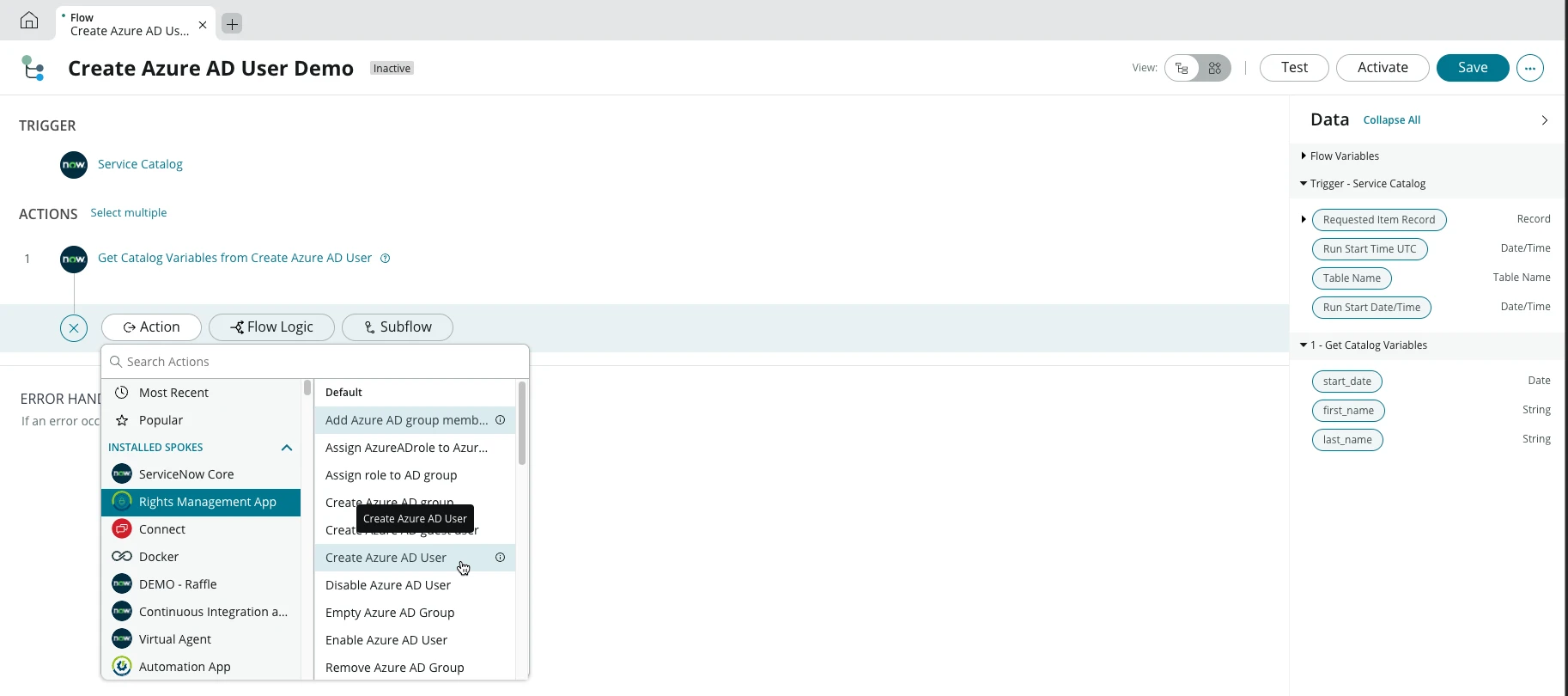Image resolution: width=1568 pixels, height=696 pixels.
Task: Open Most Recent category
Action: (x=201, y=393)
